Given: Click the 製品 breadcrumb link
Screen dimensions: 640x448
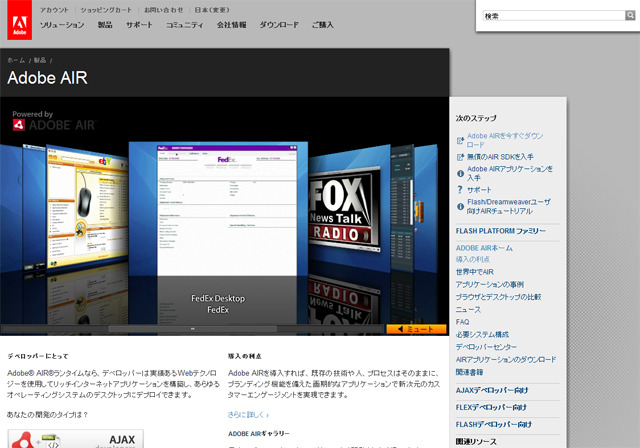Looking at the screenshot, I should [40, 60].
